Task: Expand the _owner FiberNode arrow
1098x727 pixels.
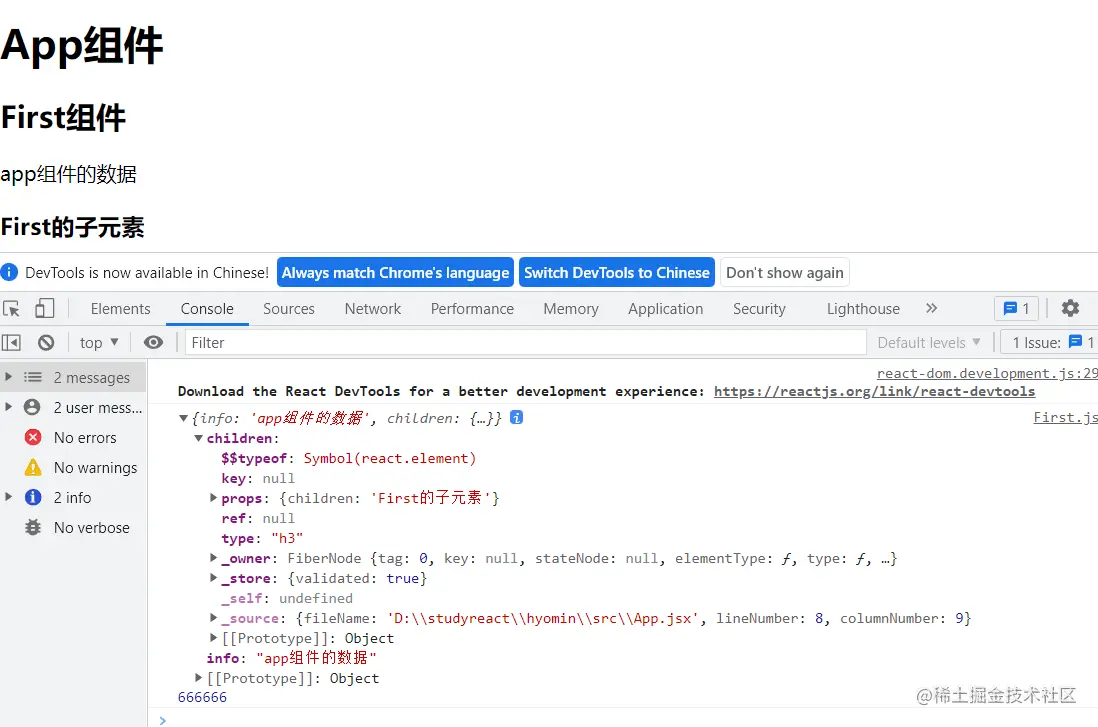Action: (x=214, y=558)
